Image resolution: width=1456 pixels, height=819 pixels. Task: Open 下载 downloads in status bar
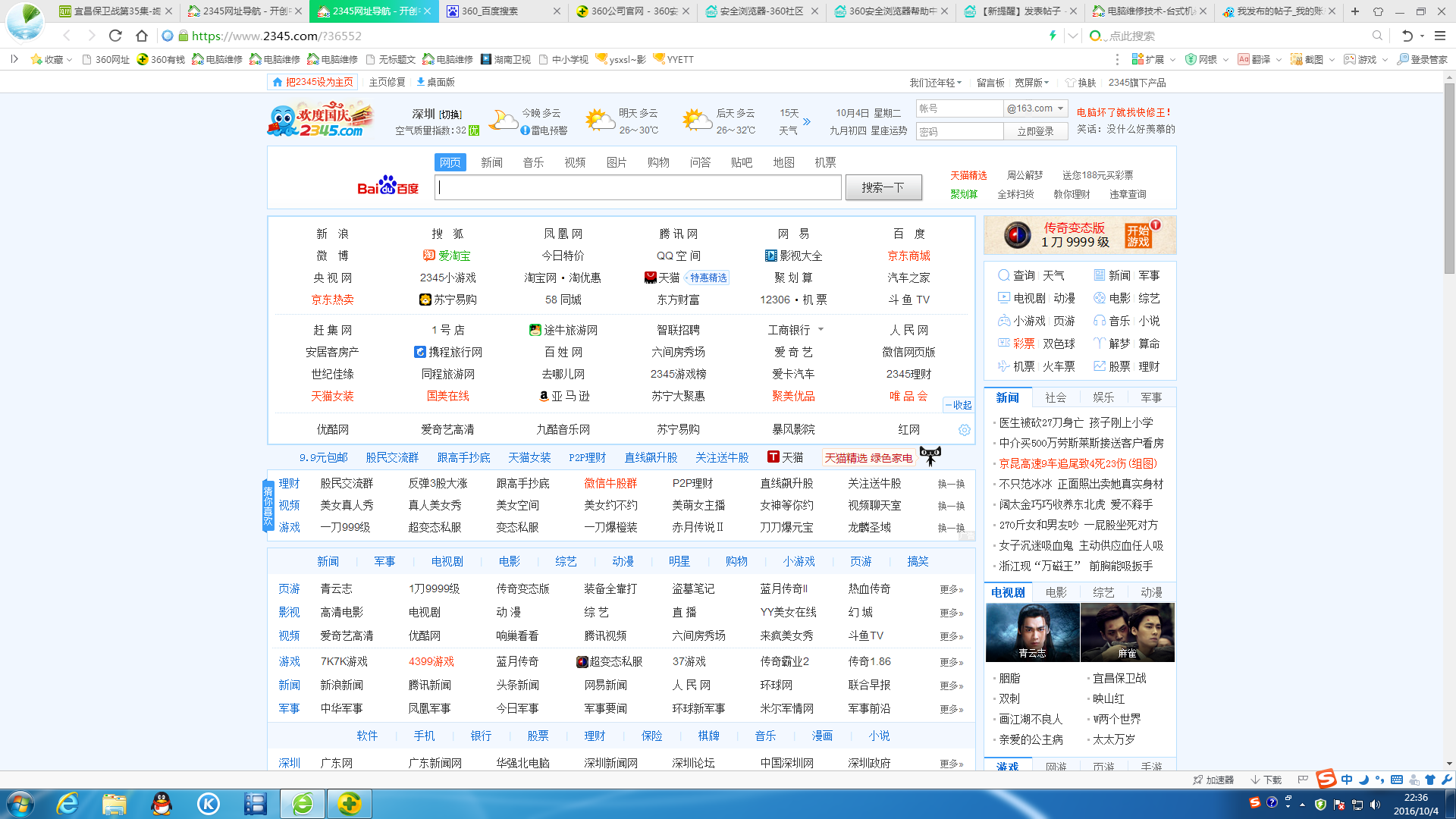[x=1266, y=780]
